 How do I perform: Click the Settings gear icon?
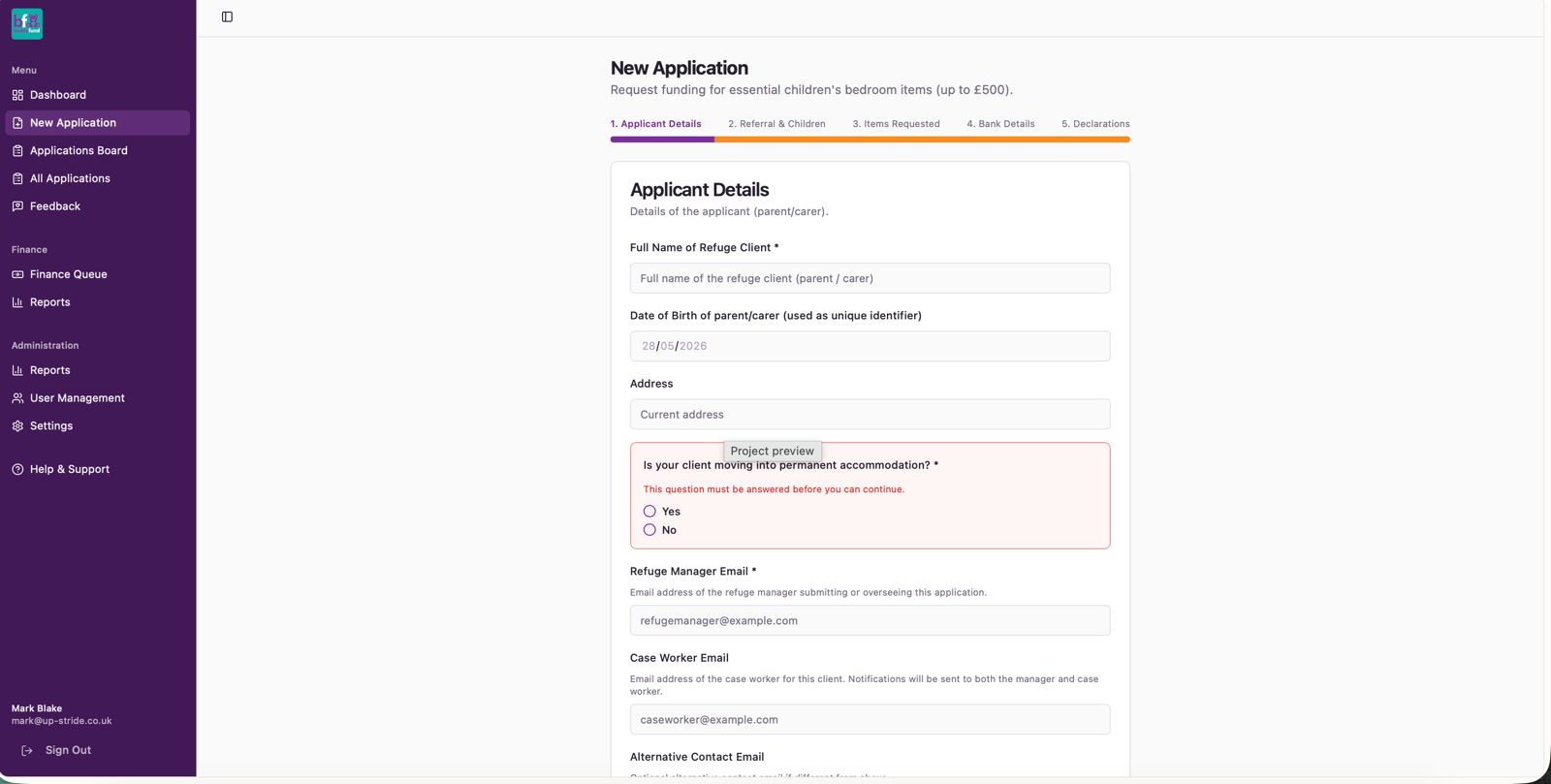click(17, 426)
